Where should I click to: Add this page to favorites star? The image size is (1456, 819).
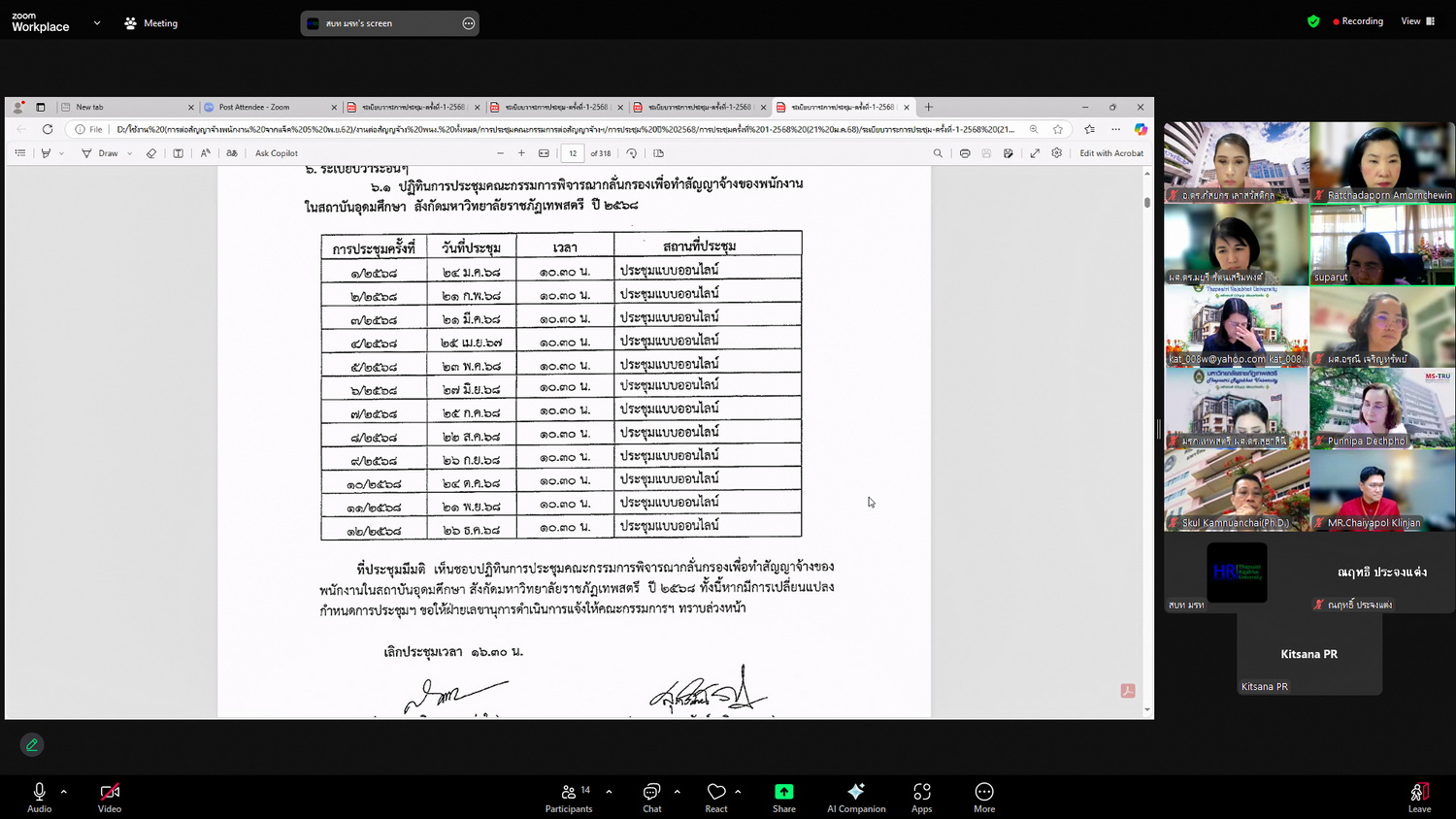point(1058,129)
